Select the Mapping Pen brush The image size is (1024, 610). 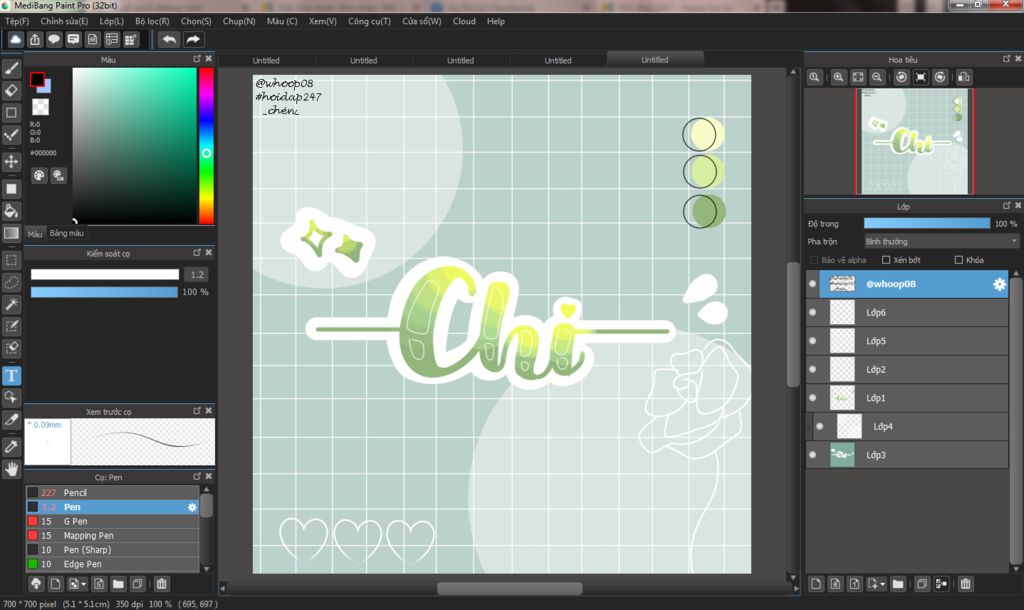112,536
